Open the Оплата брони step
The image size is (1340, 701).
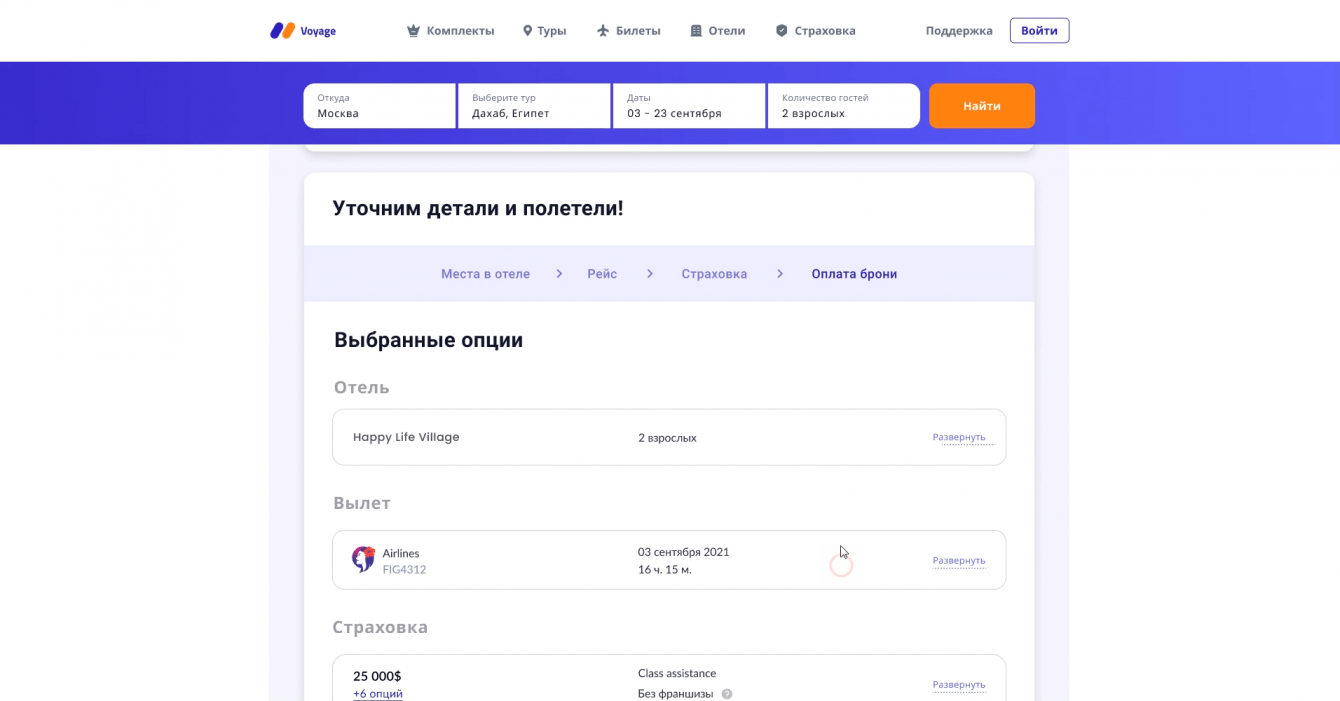(x=854, y=274)
